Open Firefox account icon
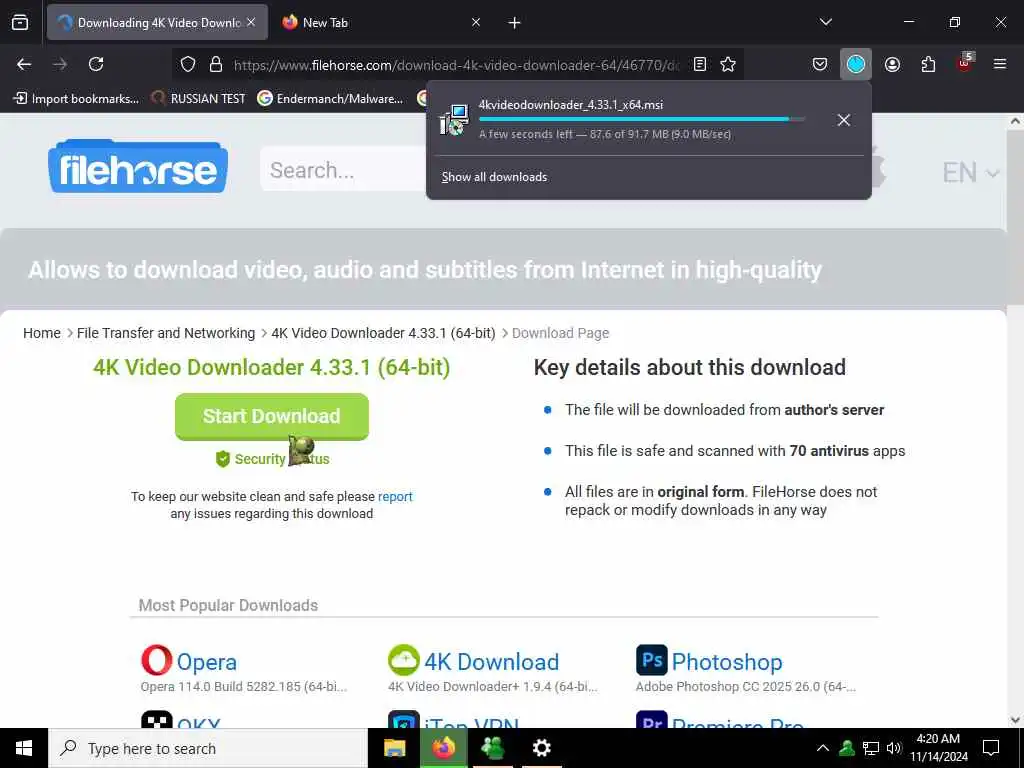Screen dimensions: 1024x768 (x=892, y=64)
